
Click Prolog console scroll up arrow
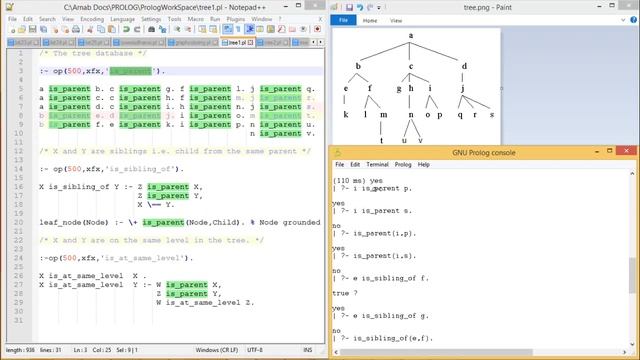(632, 174)
